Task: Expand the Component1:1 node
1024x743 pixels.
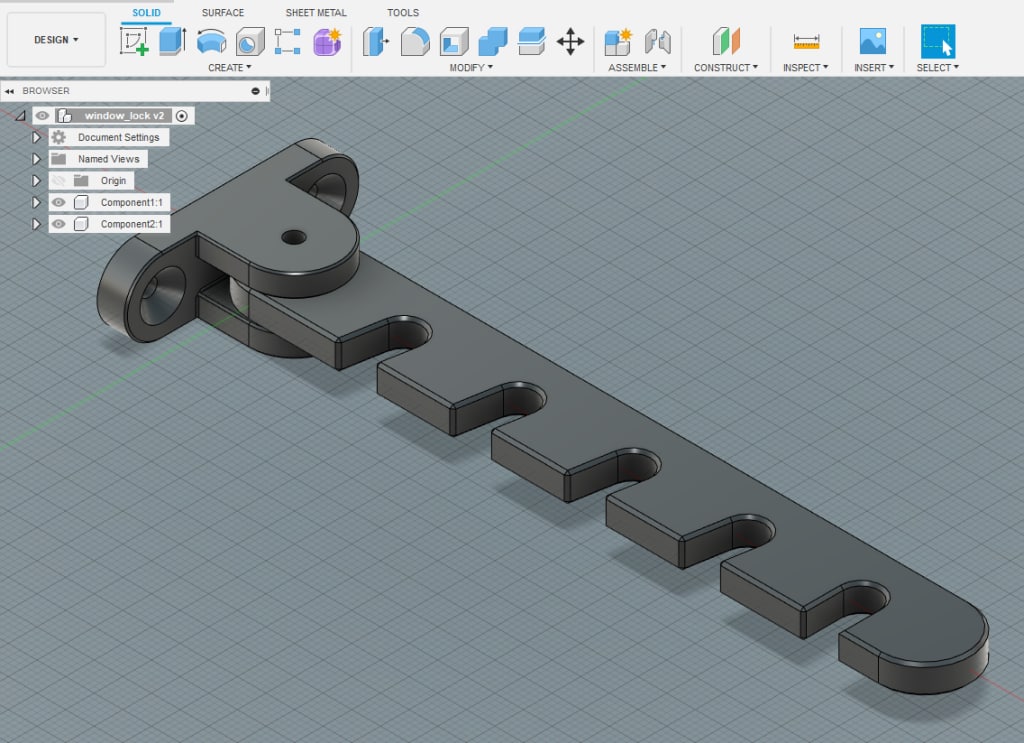Action: tap(37, 202)
